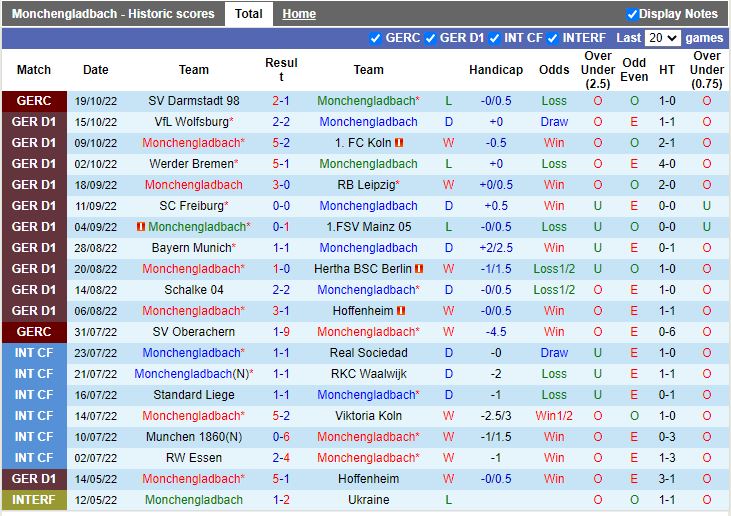The height and width of the screenshot is (516, 731).
Task: Open Real Sociedad team link
Action: click(x=368, y=352)
